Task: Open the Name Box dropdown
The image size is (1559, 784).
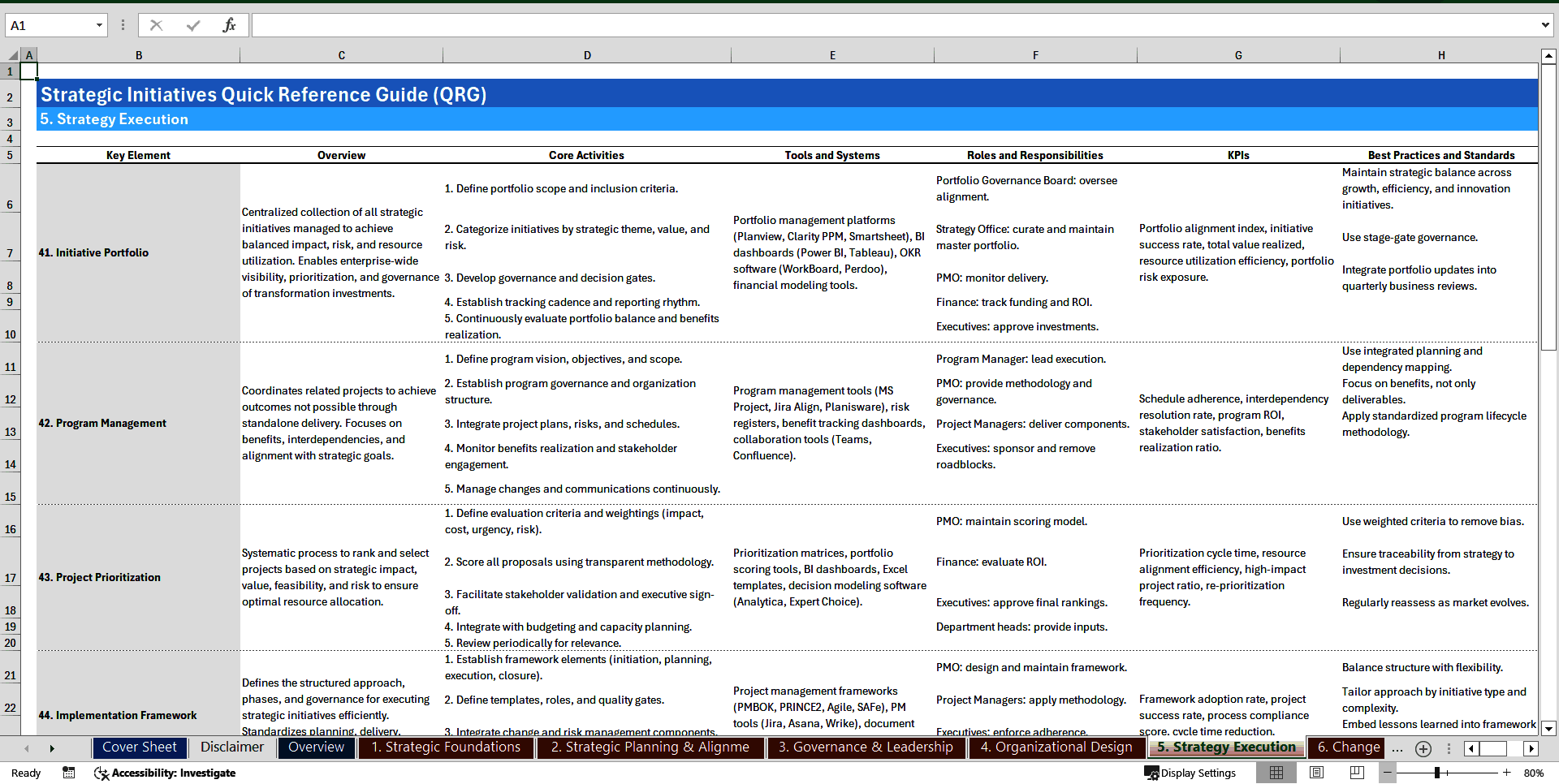Action: pos(99,25)
